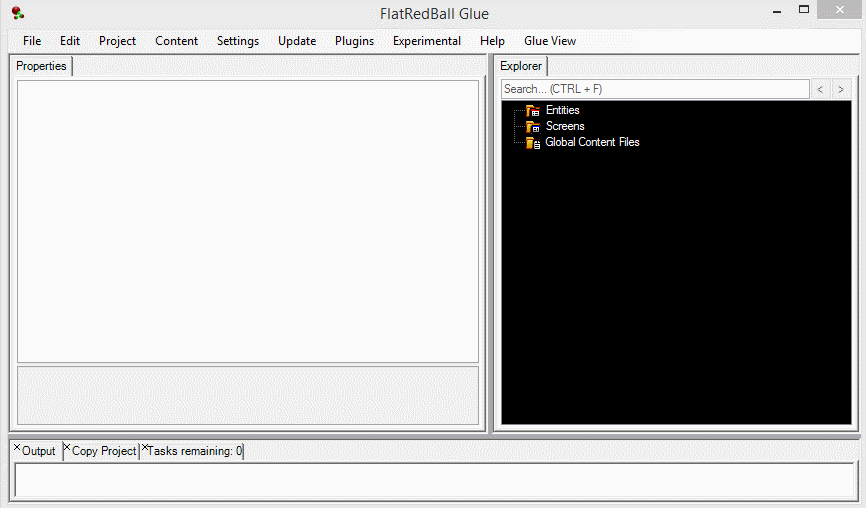The height and width of the screenshot is (508, 866).
Task: Select the Screens tree item
Action: [x=565, y=126]
